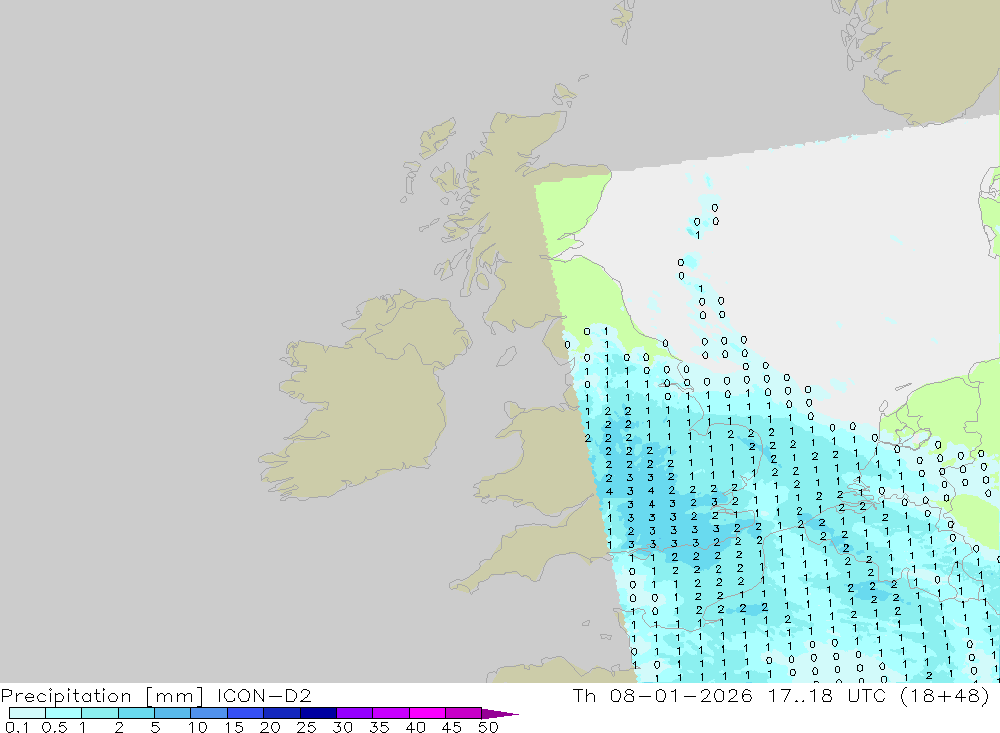Click the 'Th' weekday abbreviation
This screenshot has width=1000, height=733.
tap(584, 695)
